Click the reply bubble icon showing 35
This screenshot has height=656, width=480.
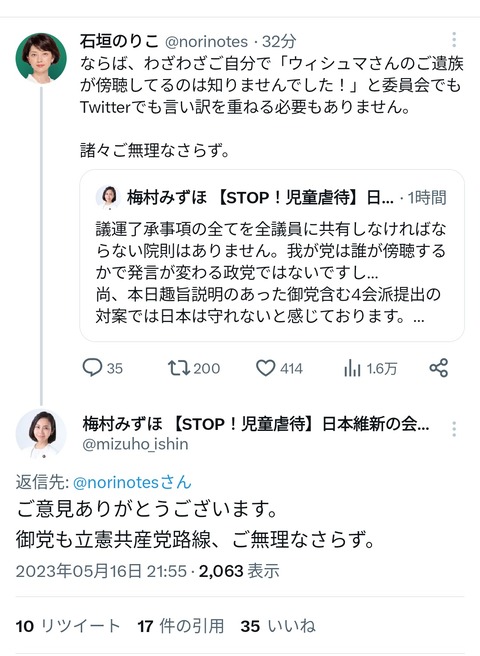tap(92, 368)
